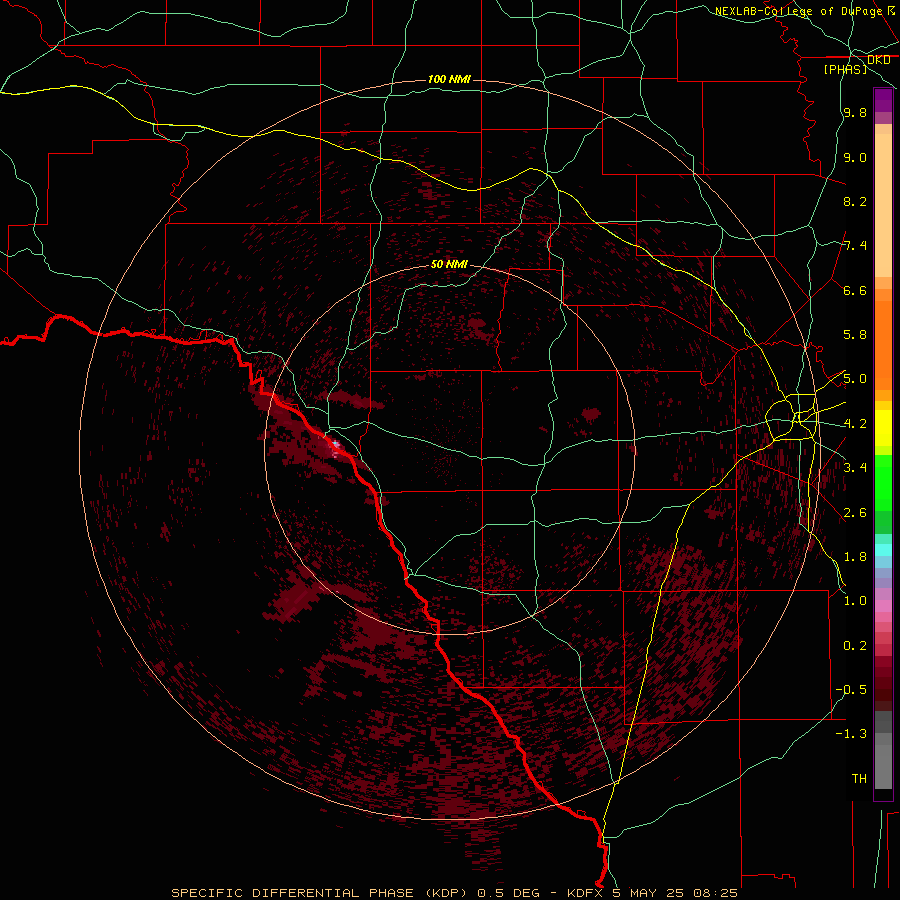The width and height of the screenshot is (900, 900).
Task: Click the 9.0 value on the color scale
Action: 855,157
